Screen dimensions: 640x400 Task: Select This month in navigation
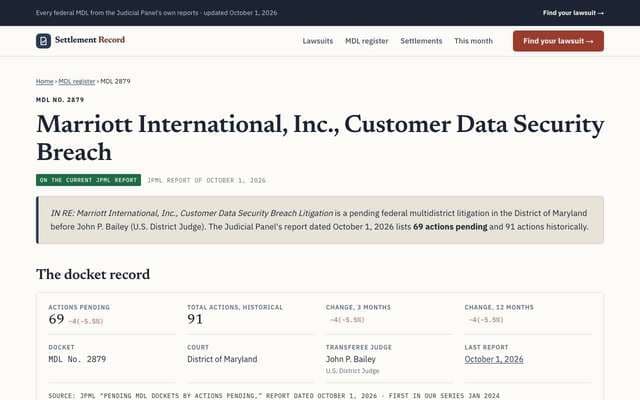point(473,41)
